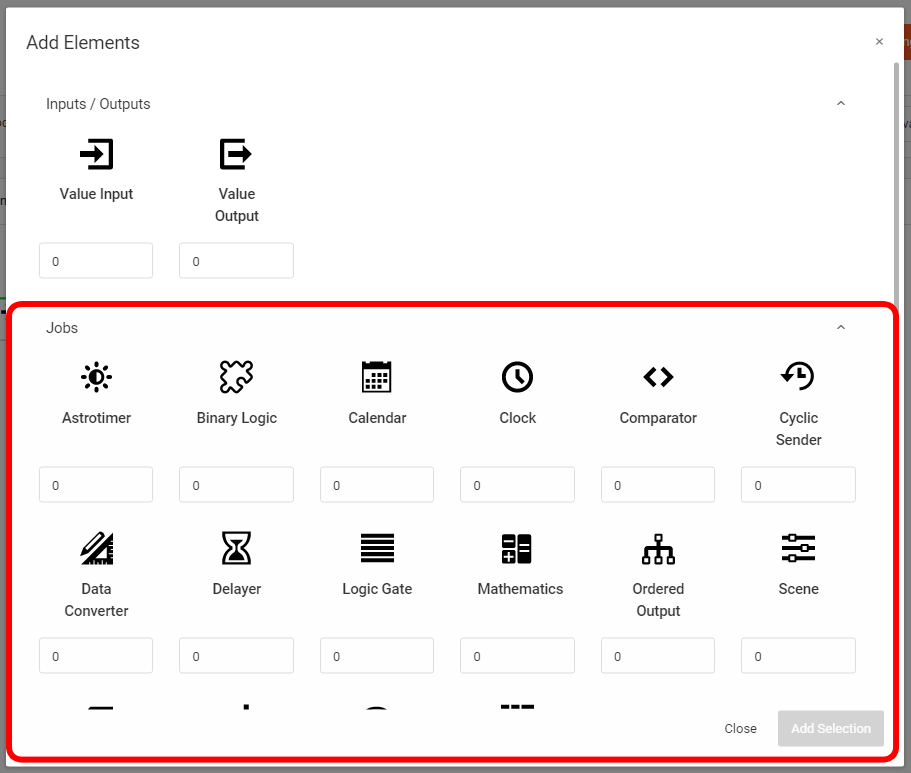Choose the Binary Logic puzzle icon
Screen dimensions: 911x773
[x=236, y=377]
